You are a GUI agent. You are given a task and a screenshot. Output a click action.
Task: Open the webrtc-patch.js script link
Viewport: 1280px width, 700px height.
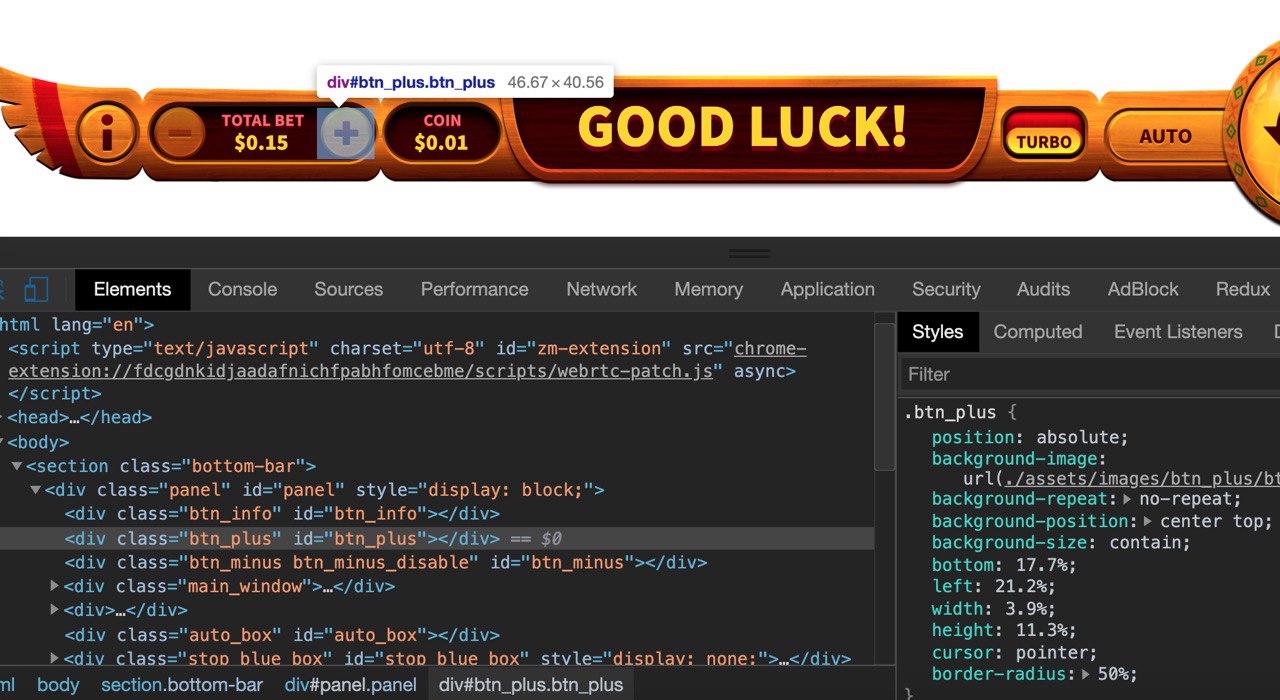[x=407, y=360]
